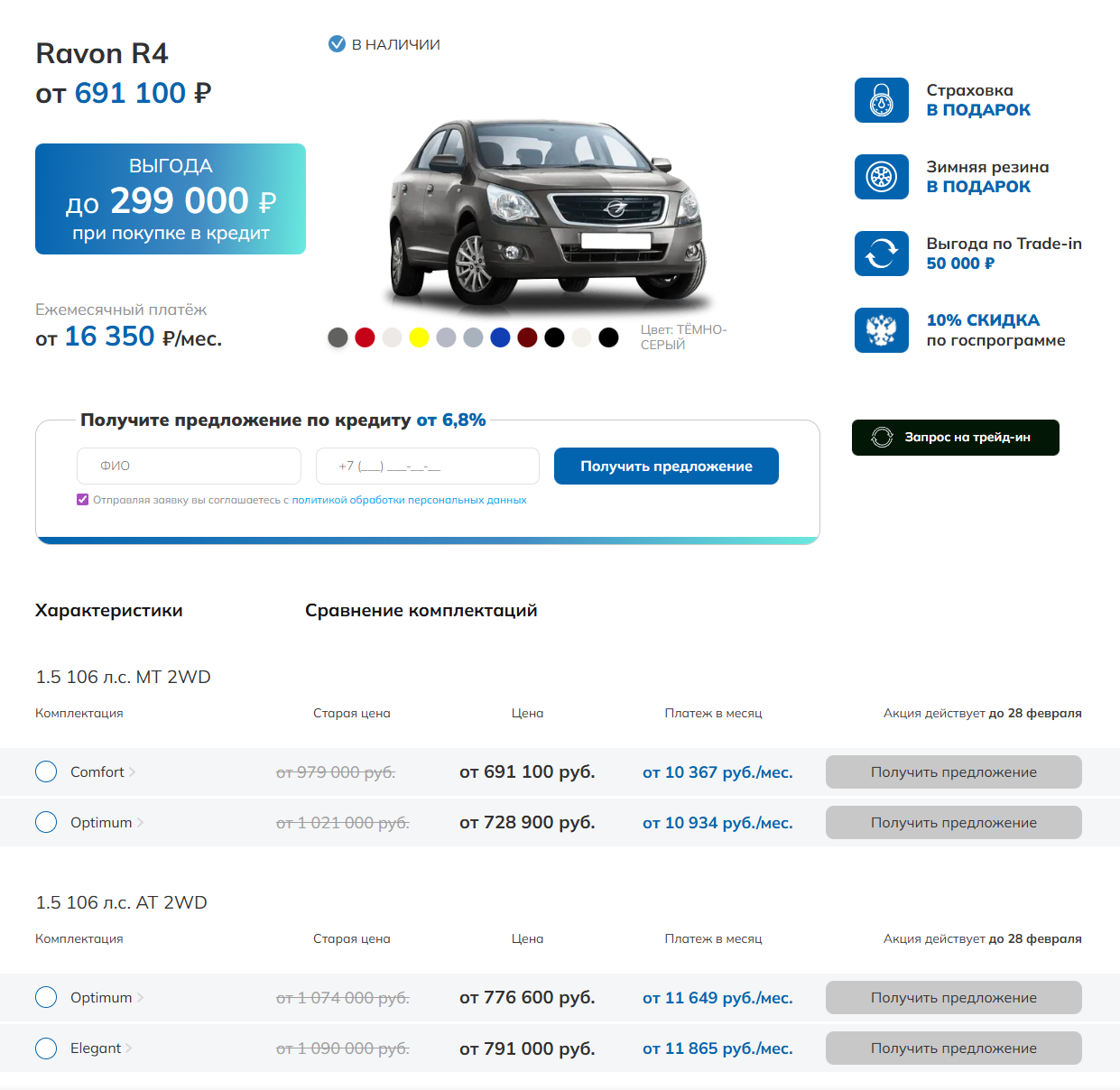Open personal data processing policy link
This screenshot has height=1090, width=1120.
pos(409,500)
